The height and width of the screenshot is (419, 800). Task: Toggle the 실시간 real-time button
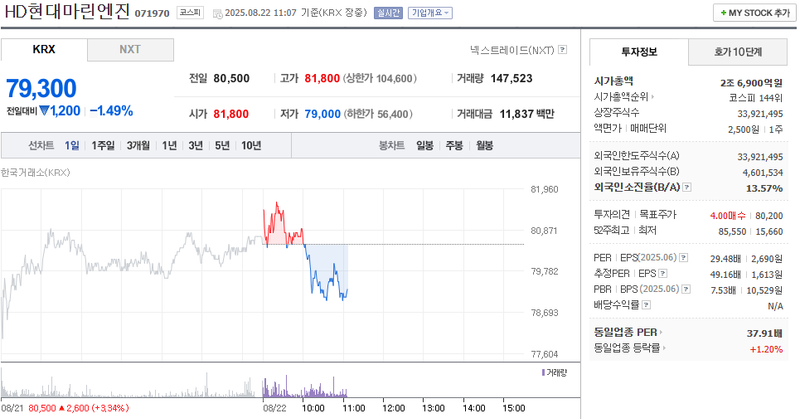point(388,13)
